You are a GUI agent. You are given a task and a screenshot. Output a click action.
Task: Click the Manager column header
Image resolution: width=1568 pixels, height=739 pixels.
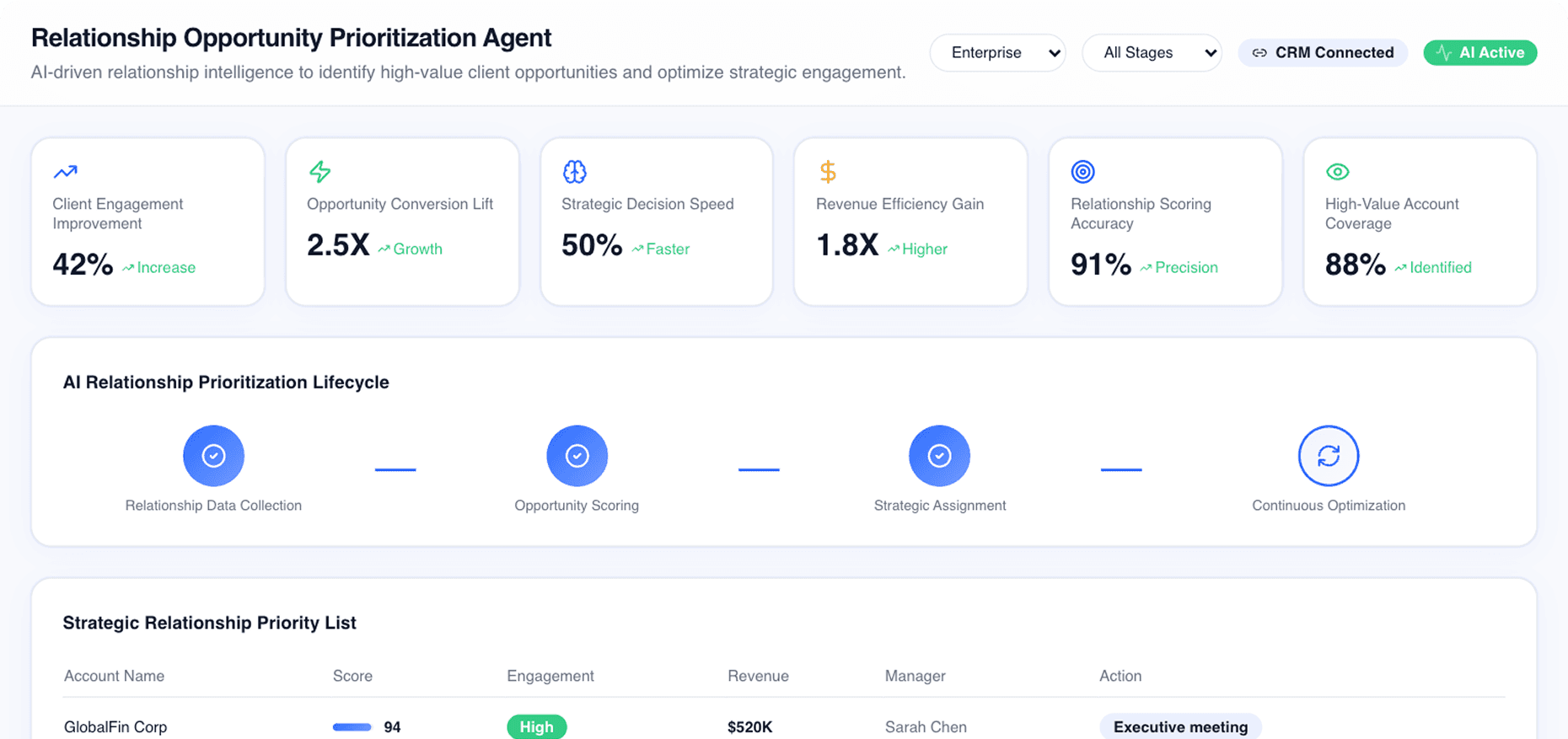point(916,676)
